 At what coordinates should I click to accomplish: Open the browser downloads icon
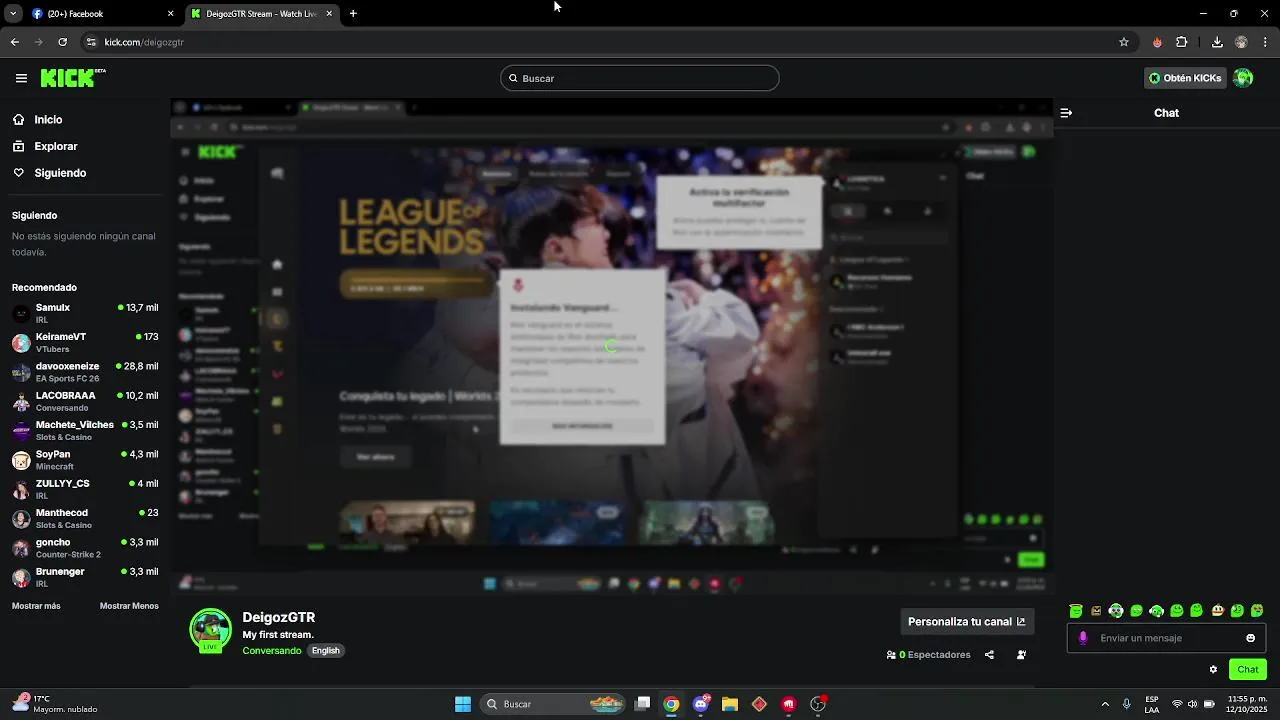[1217, 42]
